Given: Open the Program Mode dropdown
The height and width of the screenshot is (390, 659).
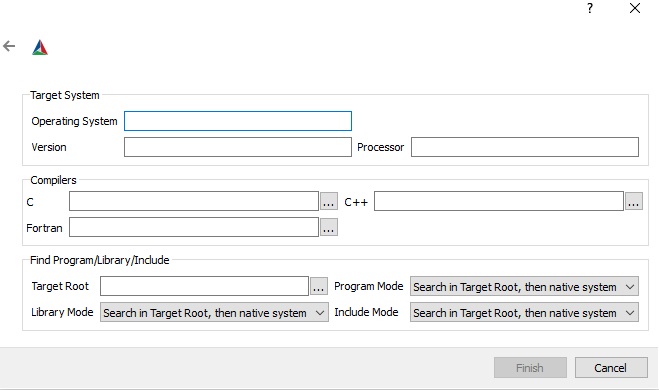Looking at the screenshot, I should (524, 287).
